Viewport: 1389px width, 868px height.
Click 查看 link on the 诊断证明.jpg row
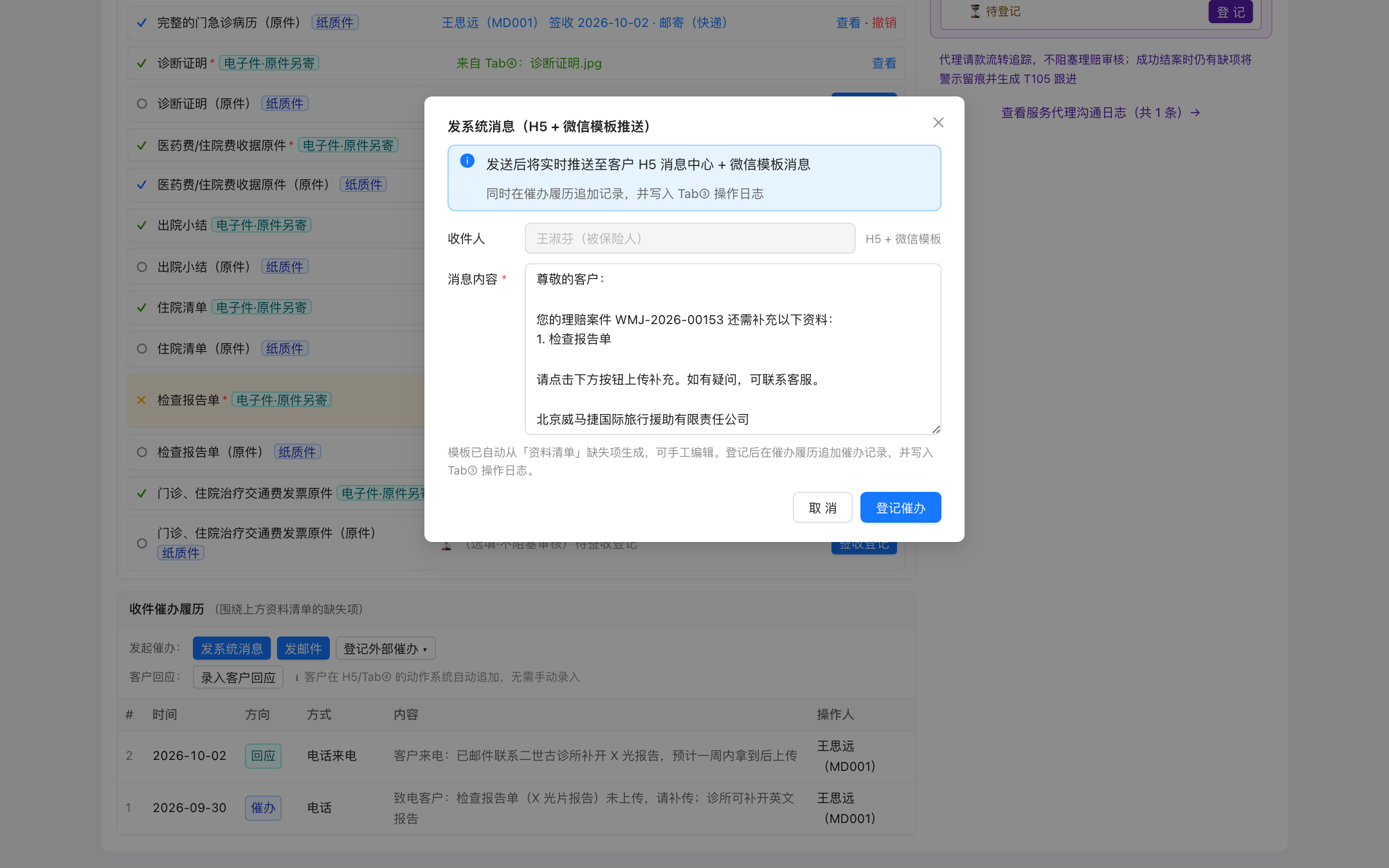[x=884, y=63]
